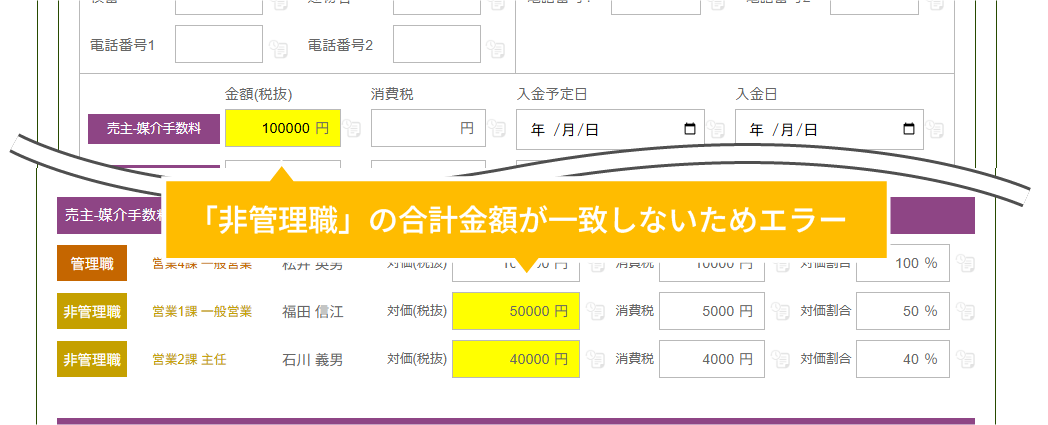The image size is (1048, 425).
Task: Click the 非管理職 badge for 福田 信江
Action: (92, 311)
